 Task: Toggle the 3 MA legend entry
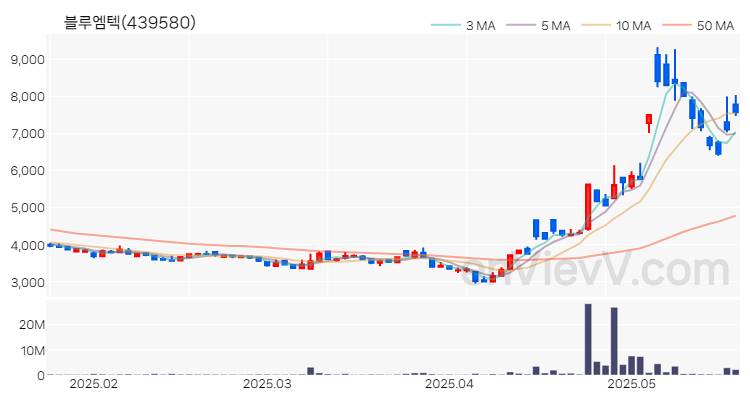pyautogui.click(x=463, y=25)
